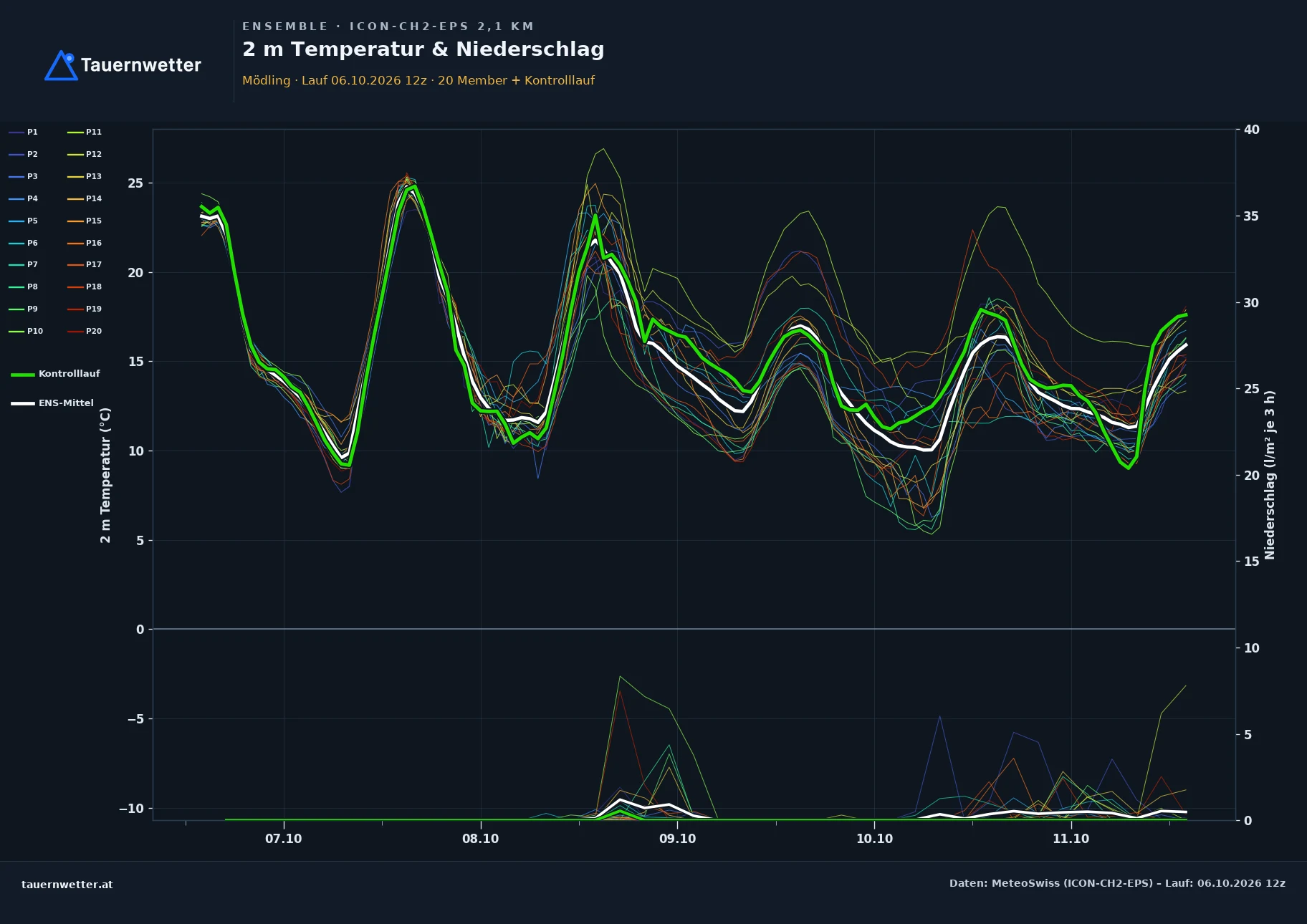The width and height of the screenshot is (1307, 924).
Task: Click the 'Niederschlag (l/m² je 3 h)' axis title
Action: click(1270, 475)
